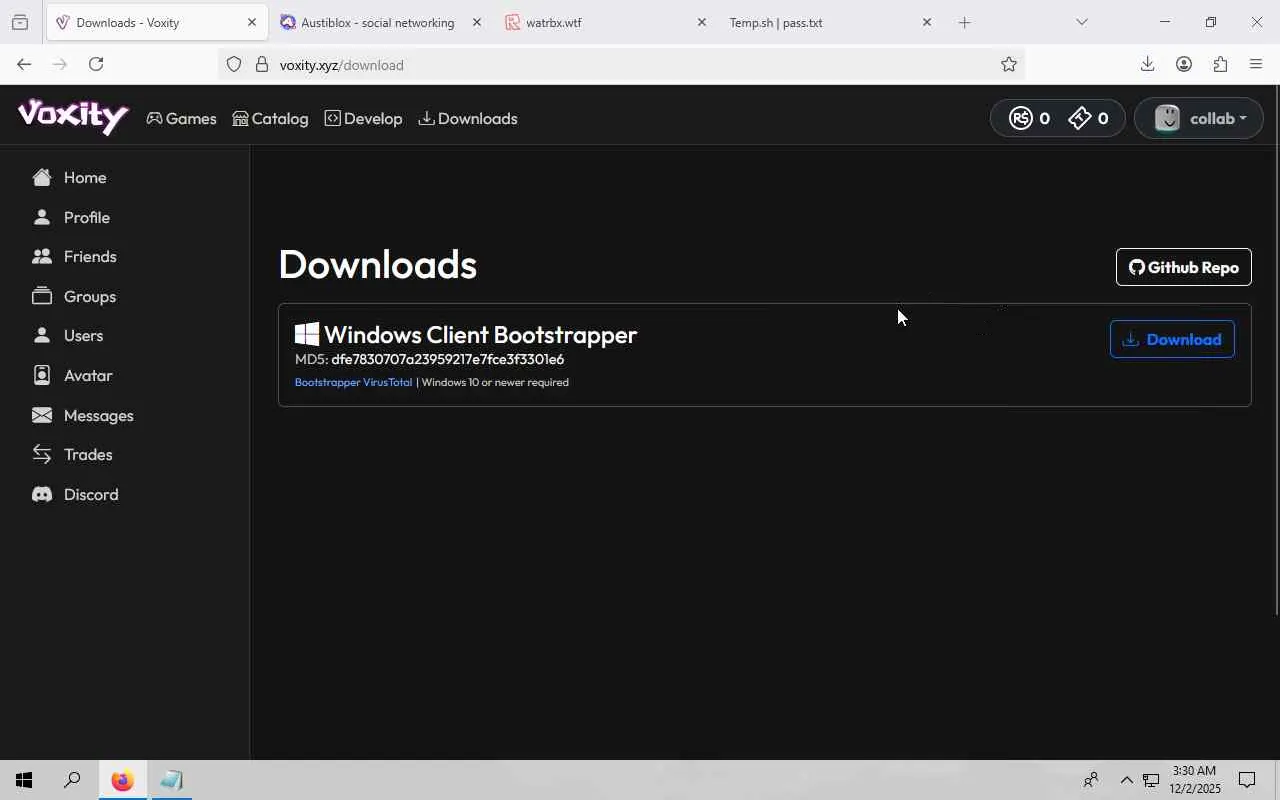
Task: Switch to the watrbx.wtf tab
Action: tap(603, 22)
